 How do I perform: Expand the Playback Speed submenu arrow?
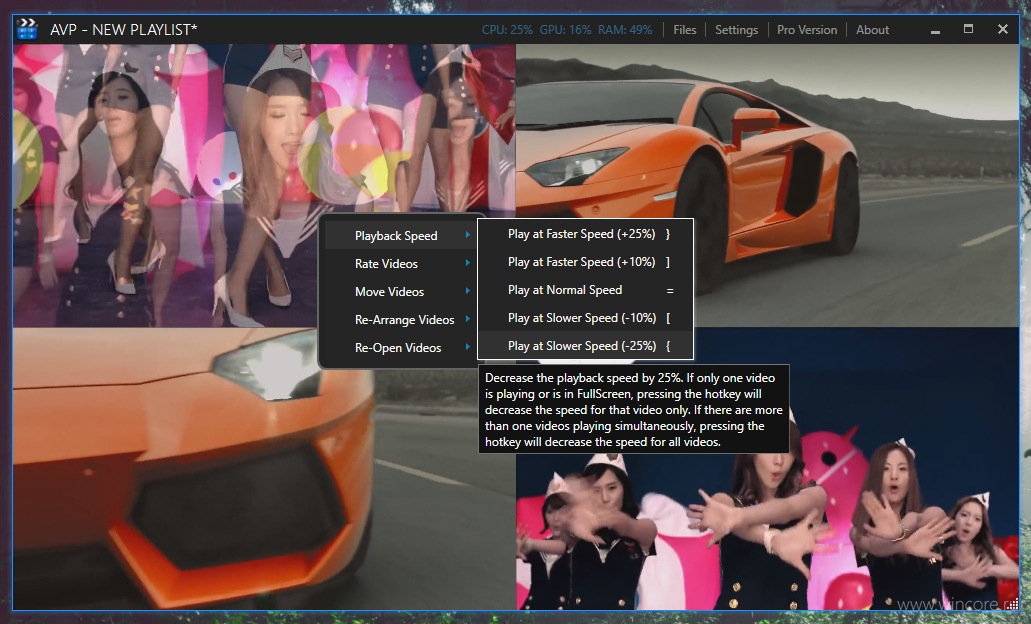coord(468,235)
